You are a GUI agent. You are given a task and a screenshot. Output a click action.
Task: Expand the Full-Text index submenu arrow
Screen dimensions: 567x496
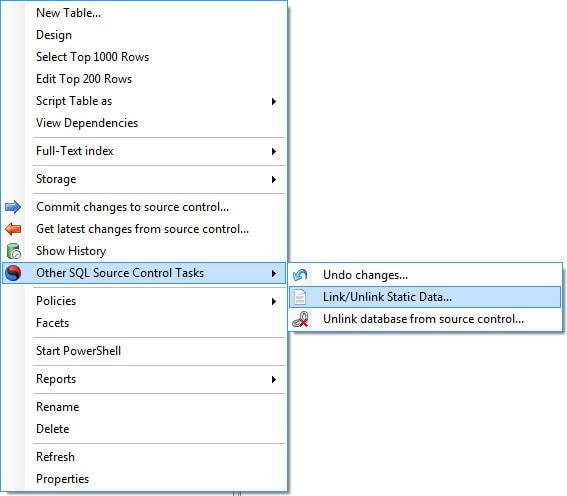[x=274, y=151]
